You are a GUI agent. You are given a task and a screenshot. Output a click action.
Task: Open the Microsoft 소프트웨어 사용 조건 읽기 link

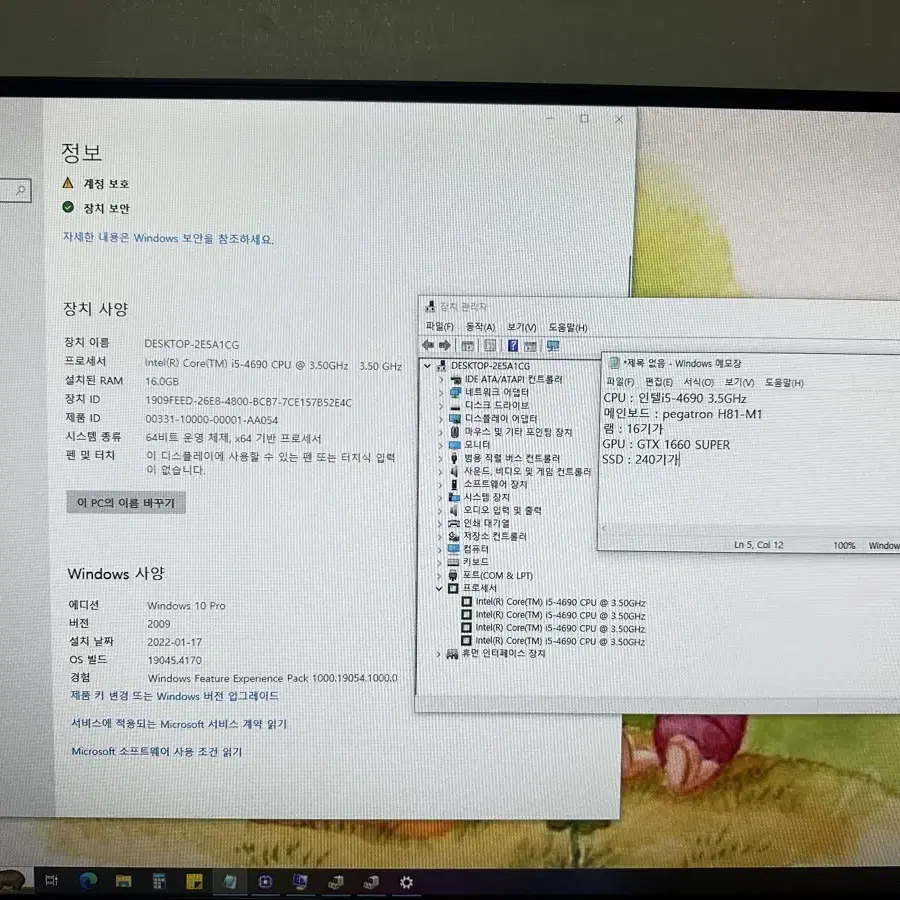point(157,751)
